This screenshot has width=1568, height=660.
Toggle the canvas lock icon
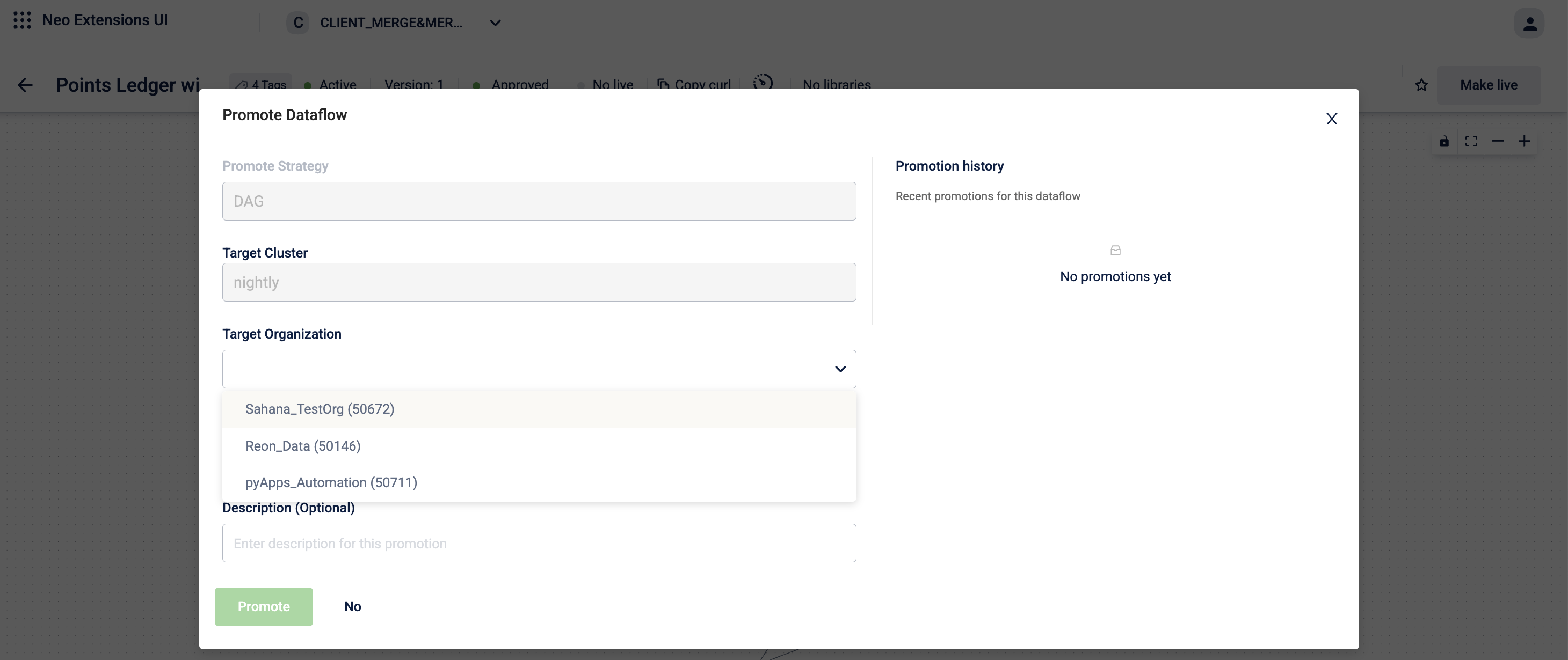(x=1444, y=142)
